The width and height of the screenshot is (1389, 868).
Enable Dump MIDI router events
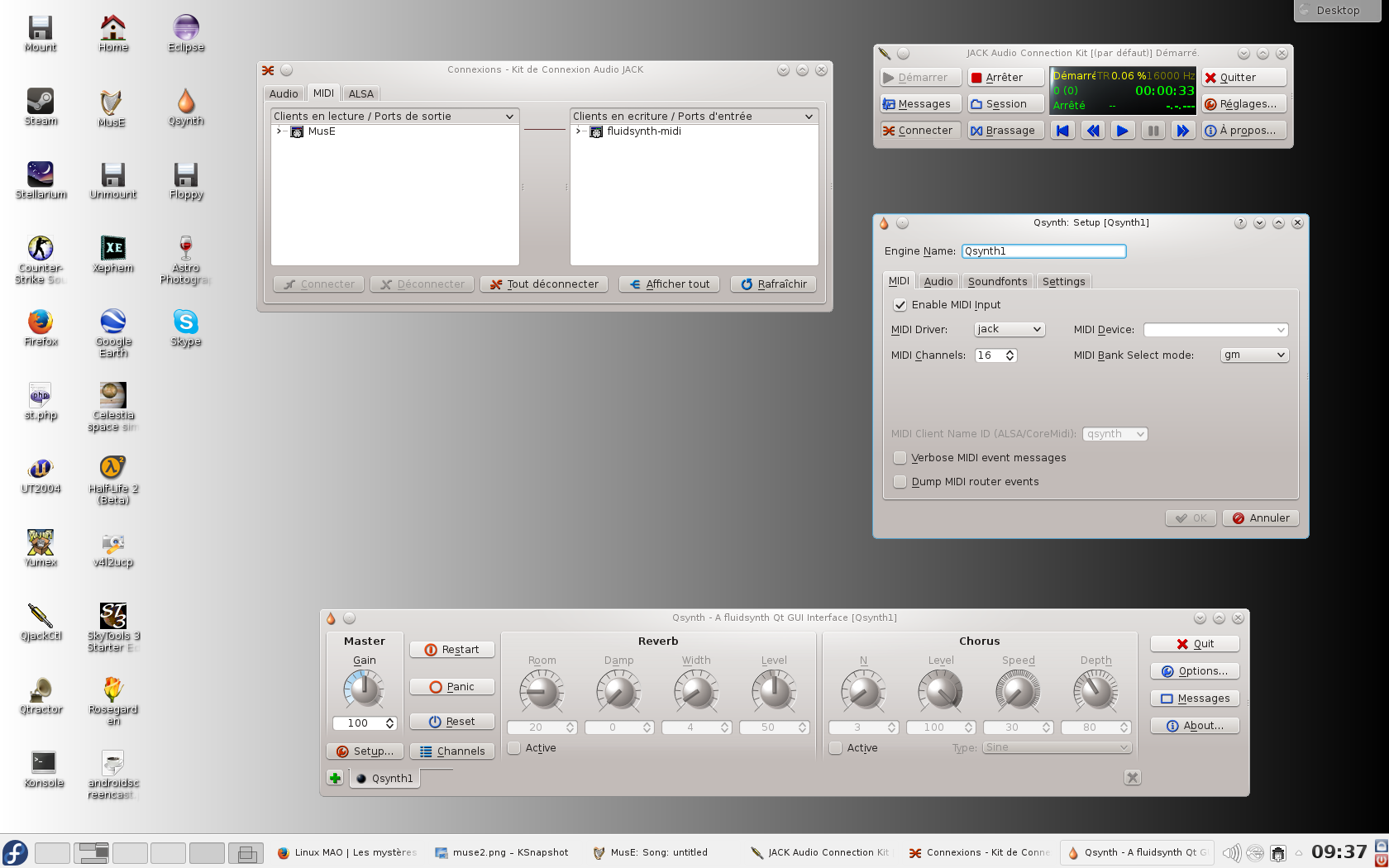(x=900, y=482)
